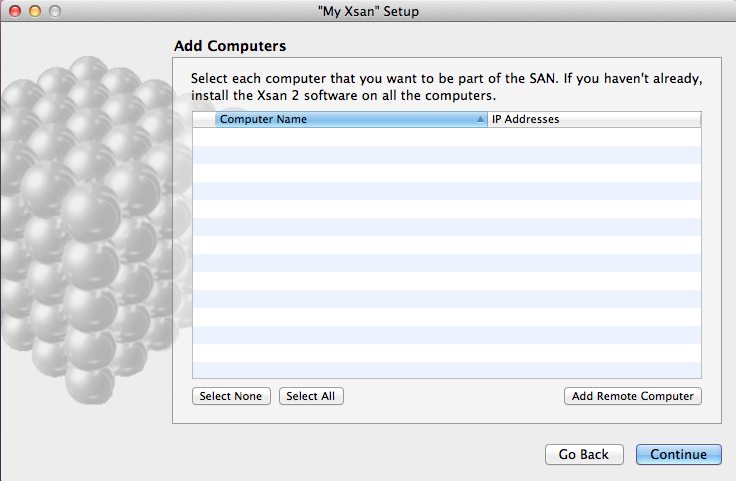Toggle the sort triangle in the Computer Name header

480,120
